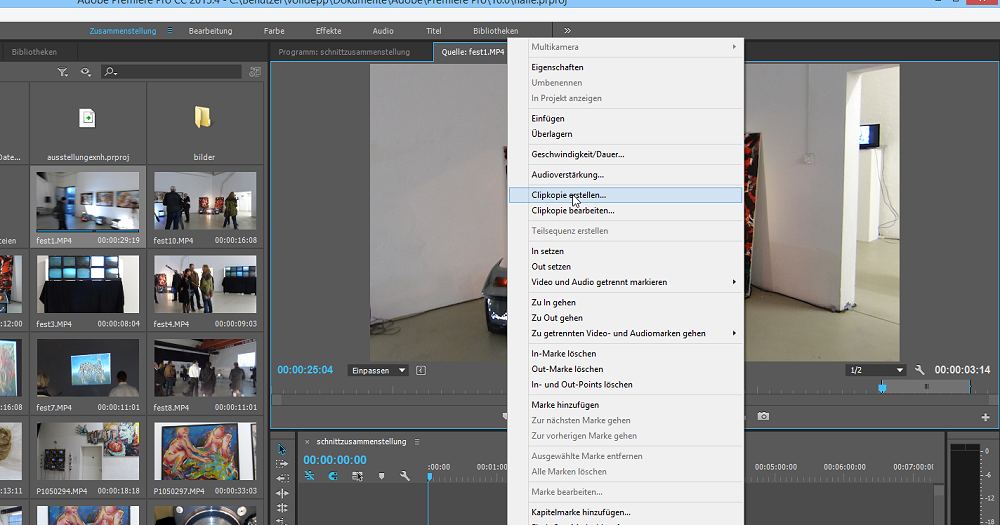Open the button editor plus icon
The image size is (1000, 525).
pyautogui.click(x=985, y=417)
